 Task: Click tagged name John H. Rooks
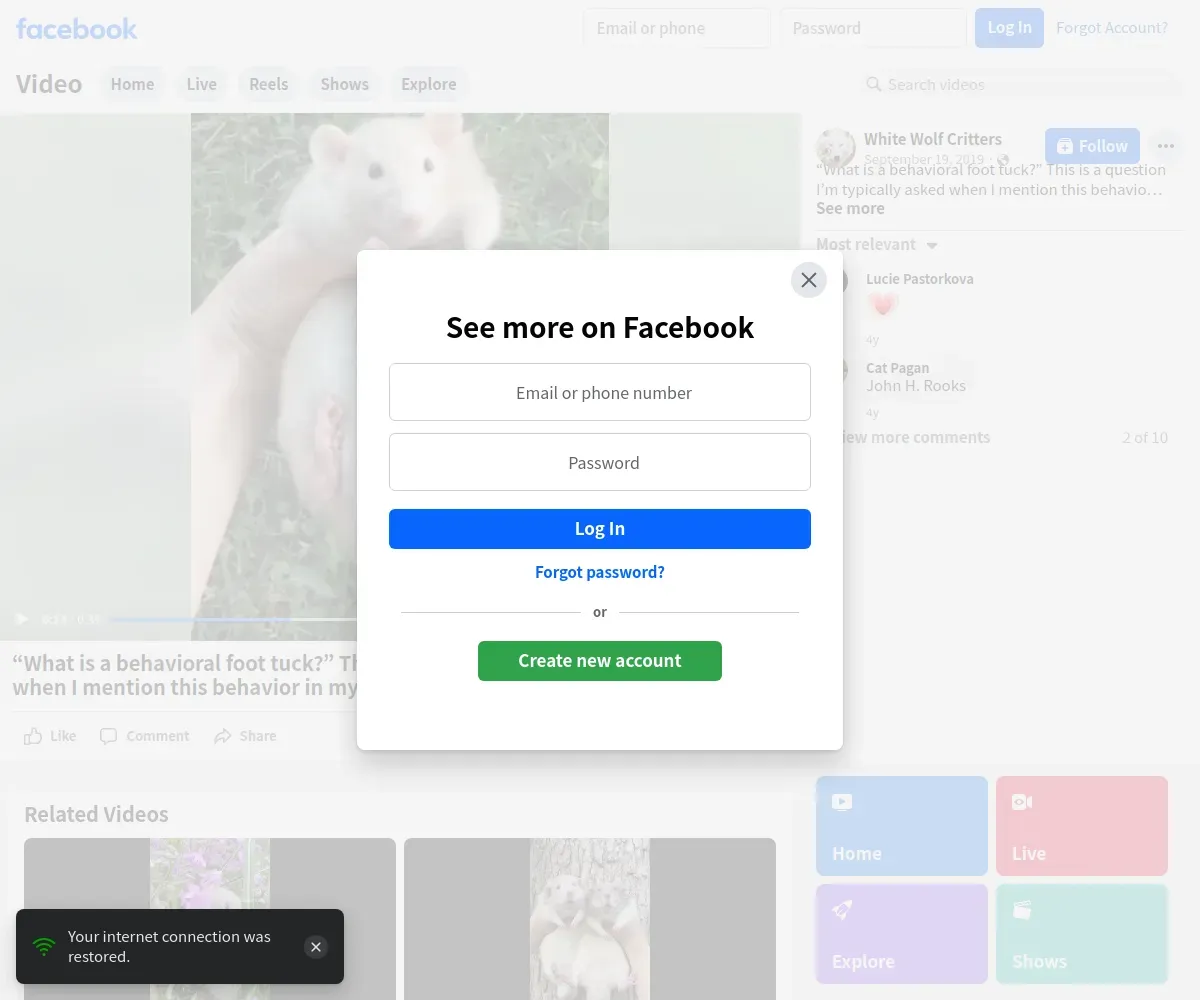[916, 385]
